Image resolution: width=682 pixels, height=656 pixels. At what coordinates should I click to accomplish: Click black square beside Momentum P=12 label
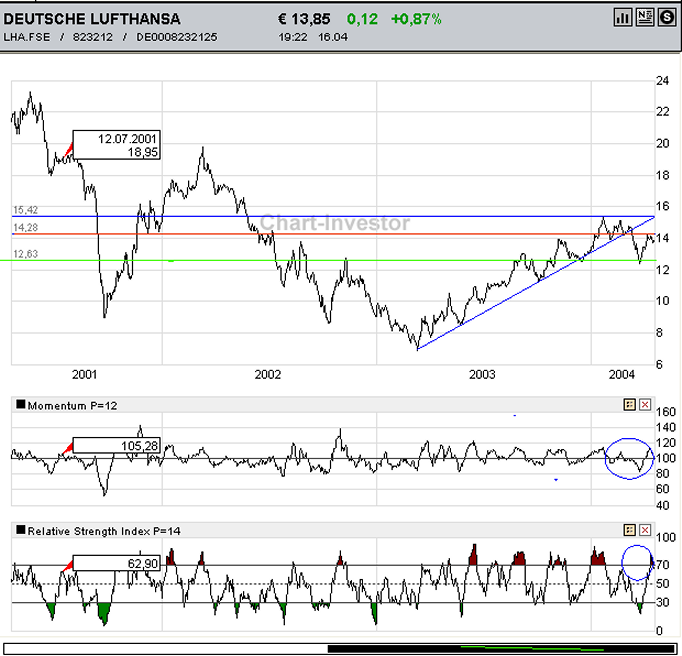click(20, 404)
